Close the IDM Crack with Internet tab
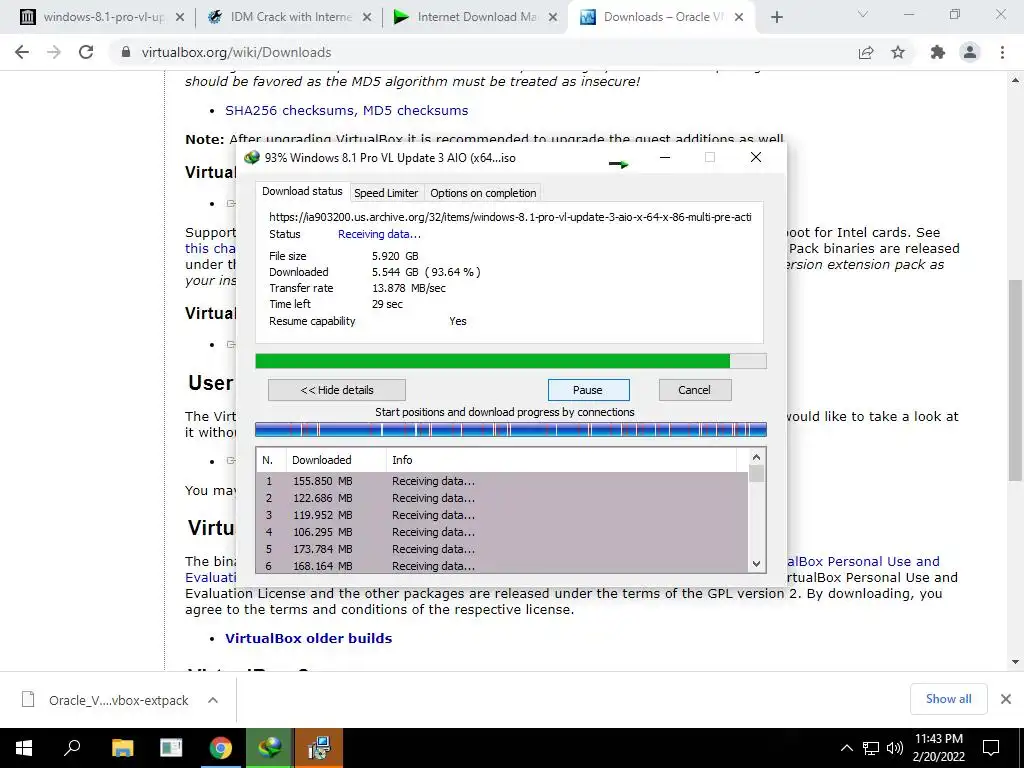This screenshot has width=1024, height=768. (x=367, y=18)
